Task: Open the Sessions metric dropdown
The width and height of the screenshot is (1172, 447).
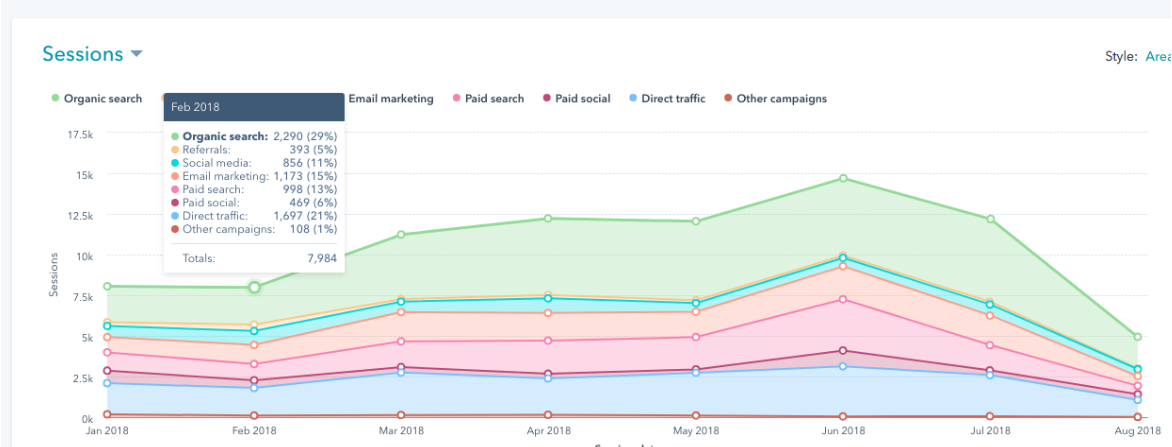Action: (x=92, y=54)
